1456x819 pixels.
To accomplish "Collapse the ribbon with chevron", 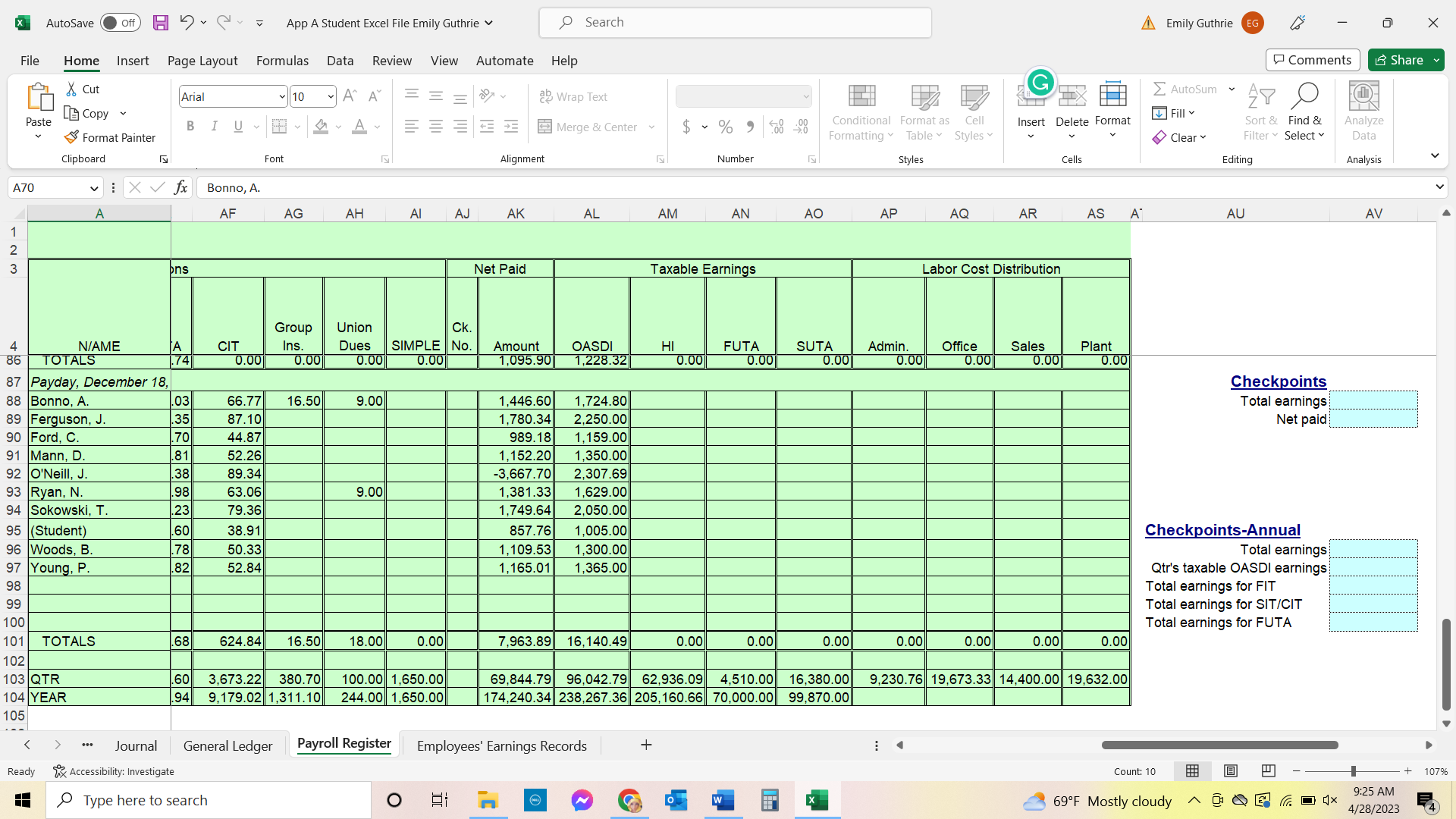I will pos(1435,155).
